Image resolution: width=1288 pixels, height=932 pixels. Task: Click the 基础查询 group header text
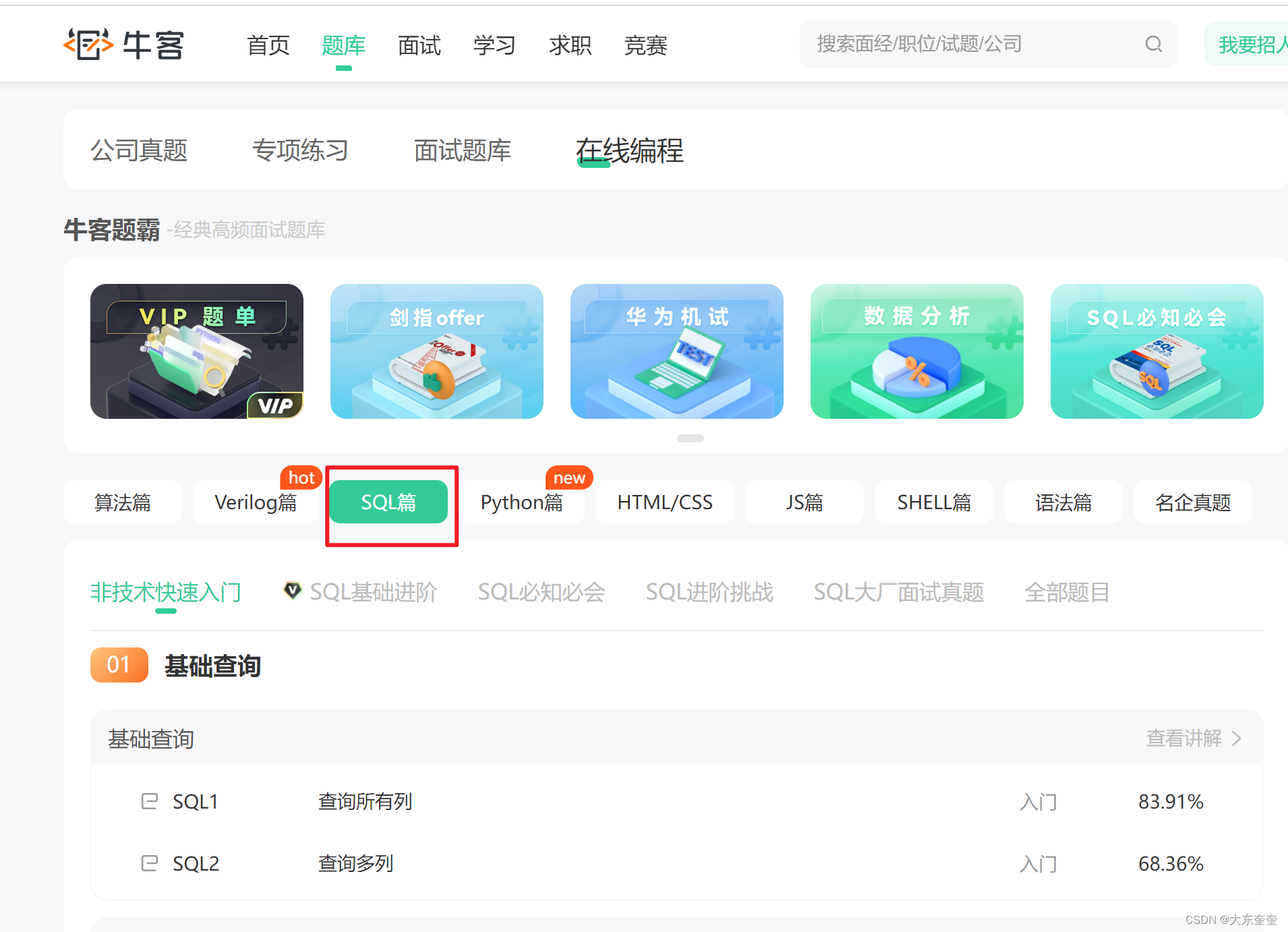[151, 738]
